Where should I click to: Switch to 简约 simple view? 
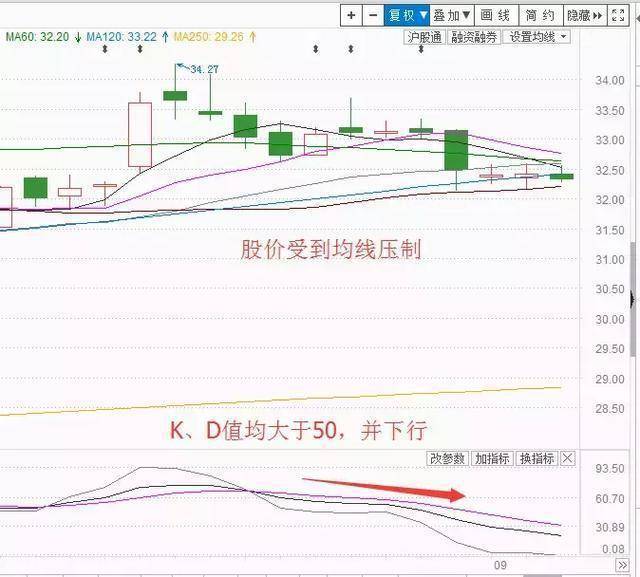tap(541, 16)
